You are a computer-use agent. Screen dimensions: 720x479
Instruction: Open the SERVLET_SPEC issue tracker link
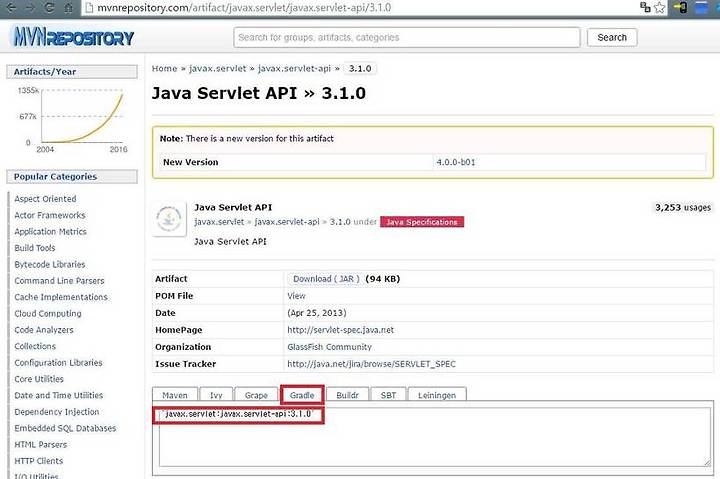click(x=371, y=364)
